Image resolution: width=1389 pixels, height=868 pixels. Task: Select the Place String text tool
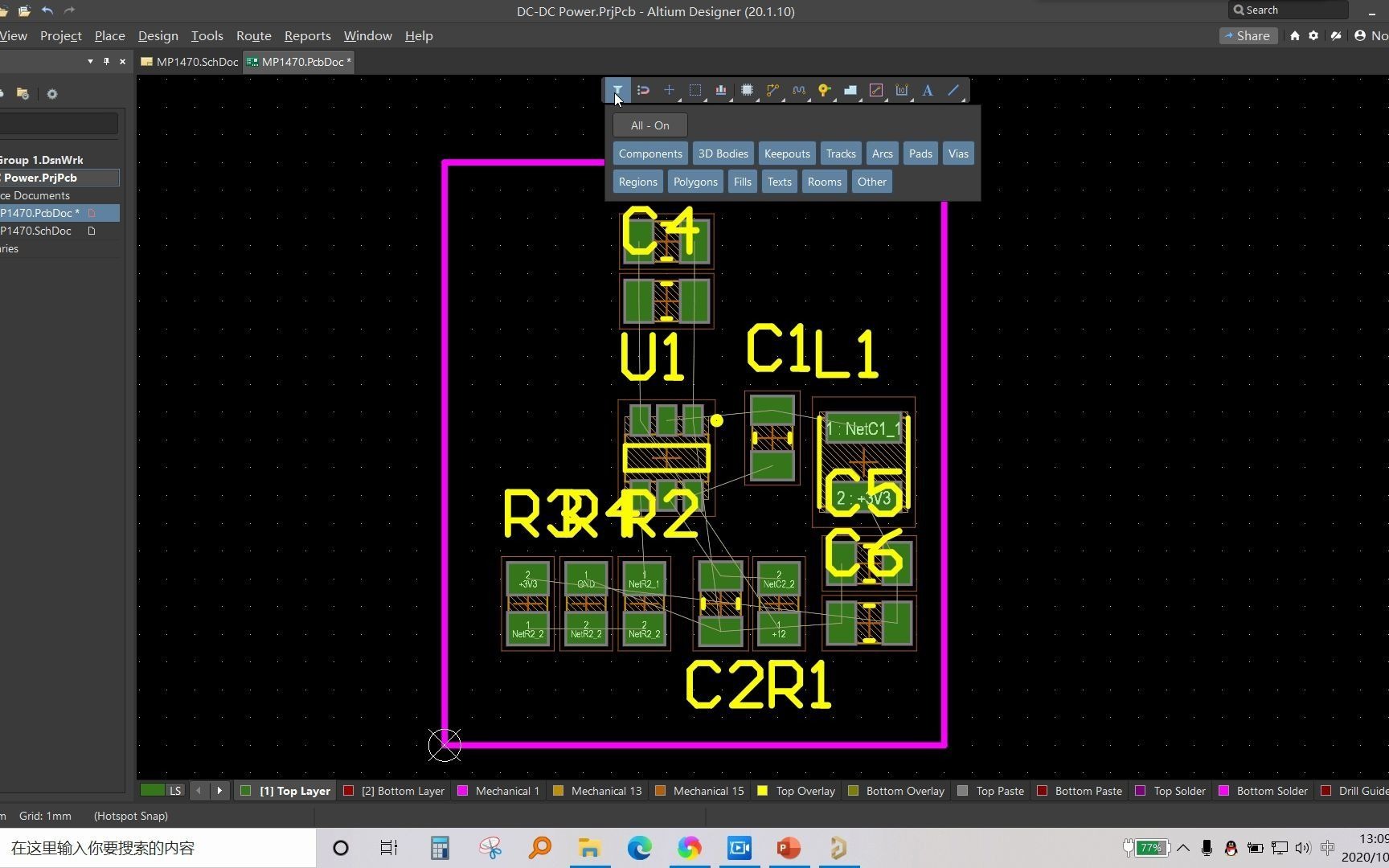click(928, 90)
